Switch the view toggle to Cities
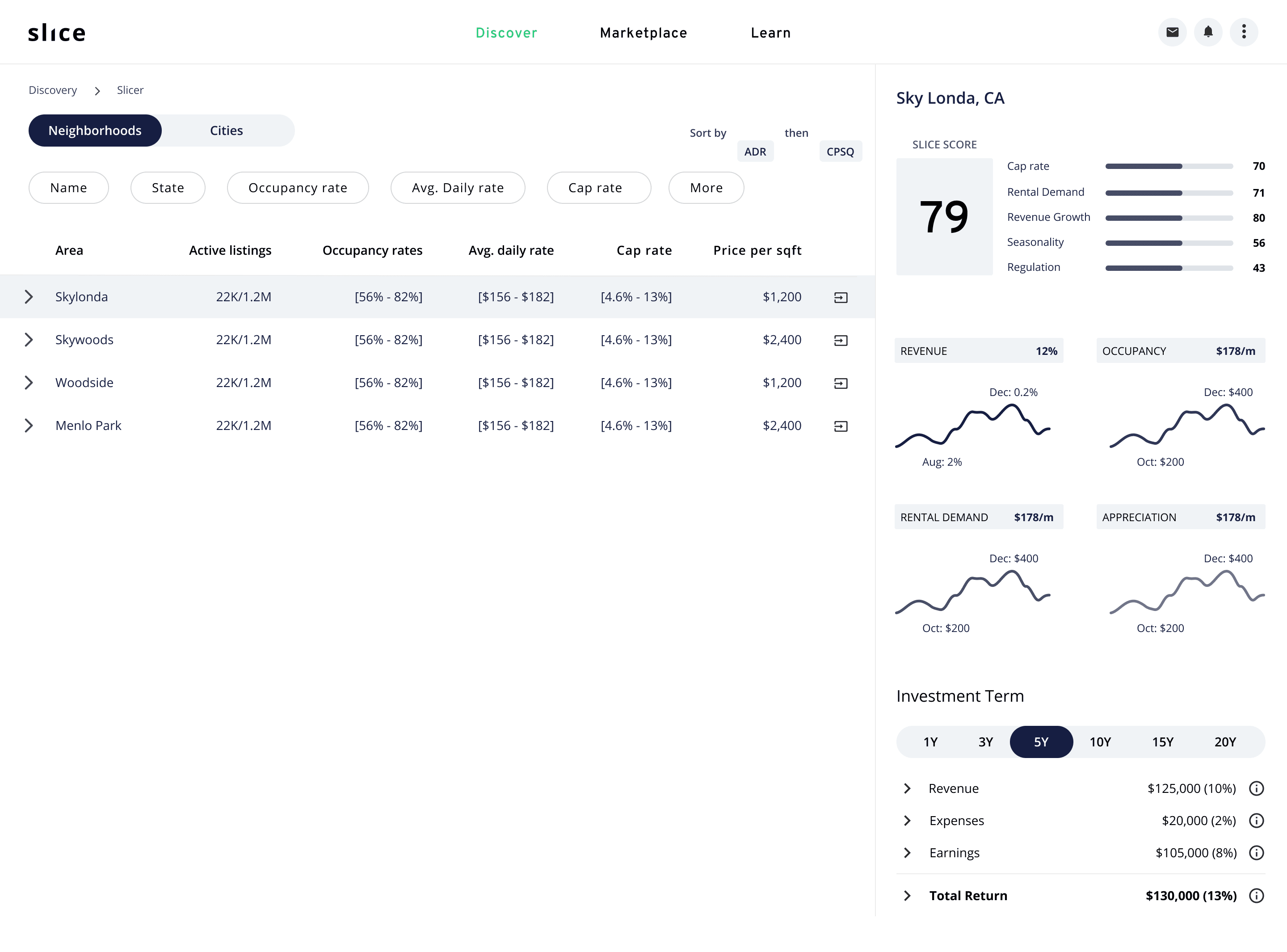The width and height of the screenshot is (1287, 952). tap(227, 131)
